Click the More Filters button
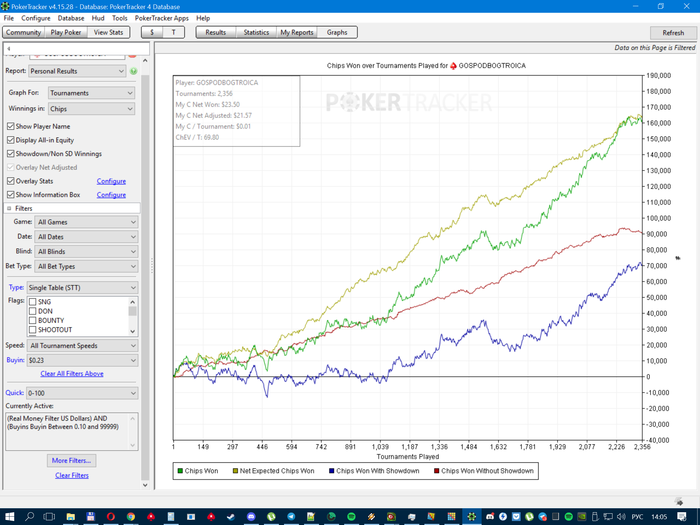This screenshot has height=525, width=700. click(71, 460)
